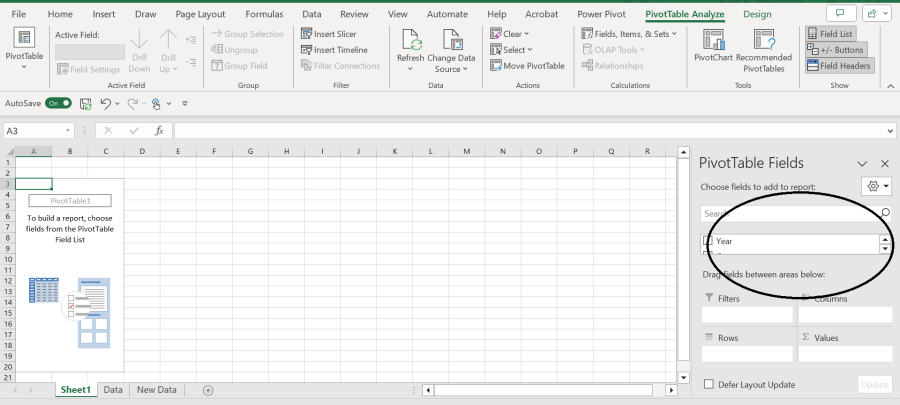Click the Insert Function fx button

[160, 131]
